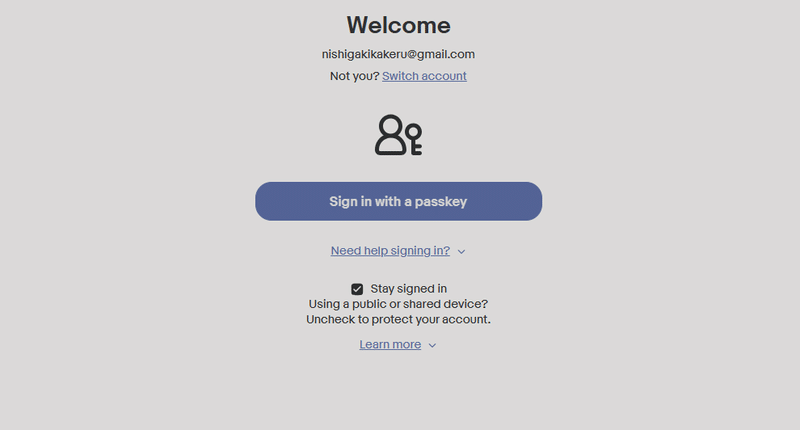Follow the Switch account link

(424, 76)
